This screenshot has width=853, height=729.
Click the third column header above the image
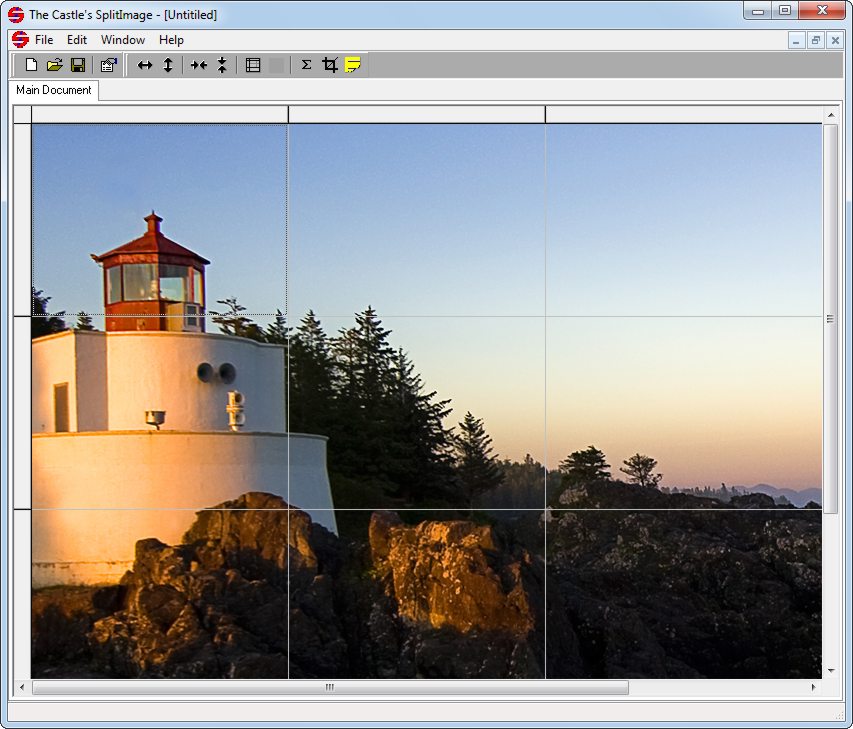coord(684,114)
